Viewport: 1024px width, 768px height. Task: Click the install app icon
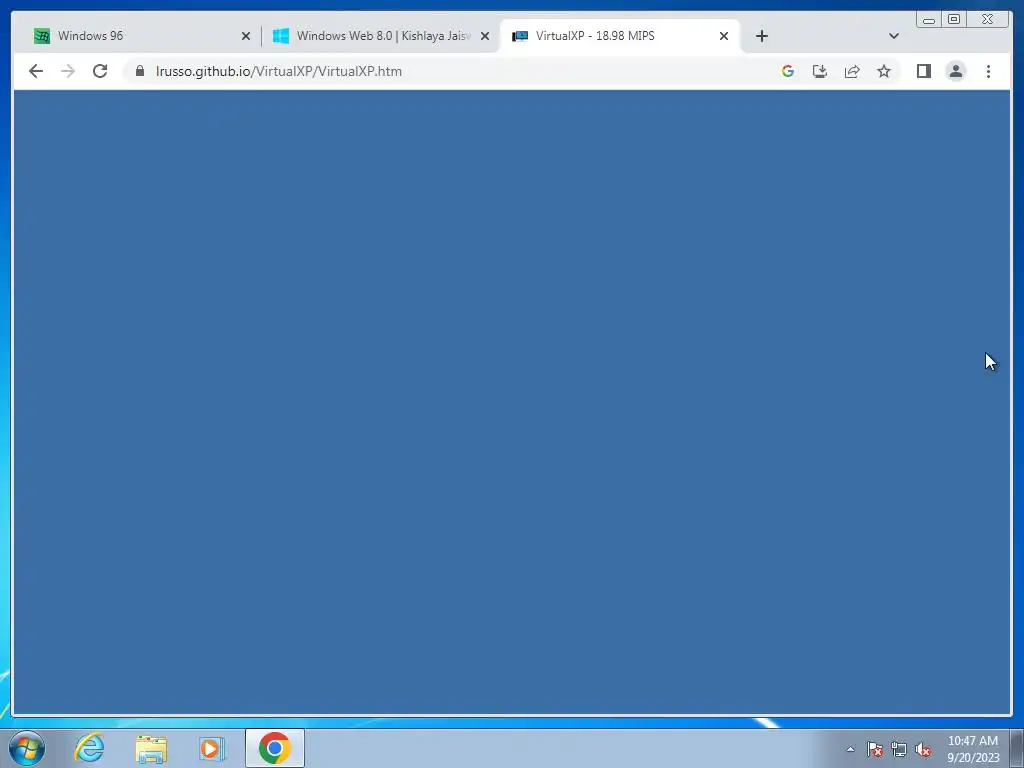click(x=820, y=71)
